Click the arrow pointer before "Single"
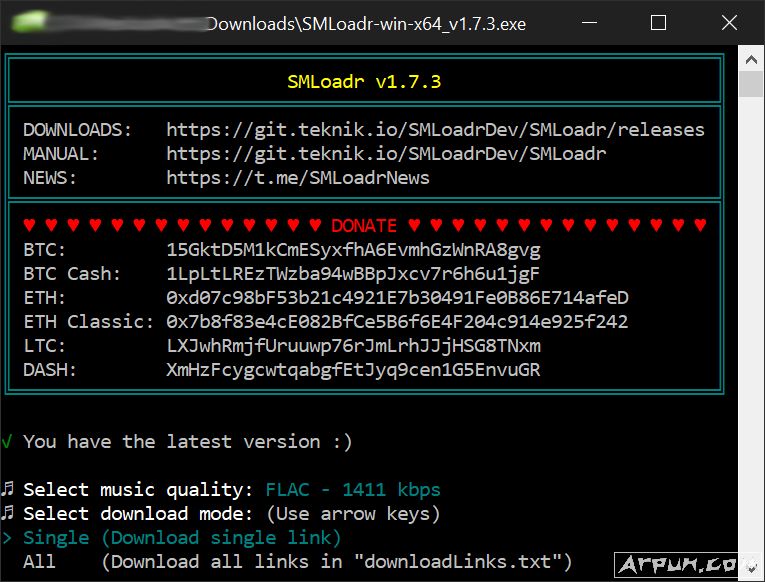 point(7,538)
